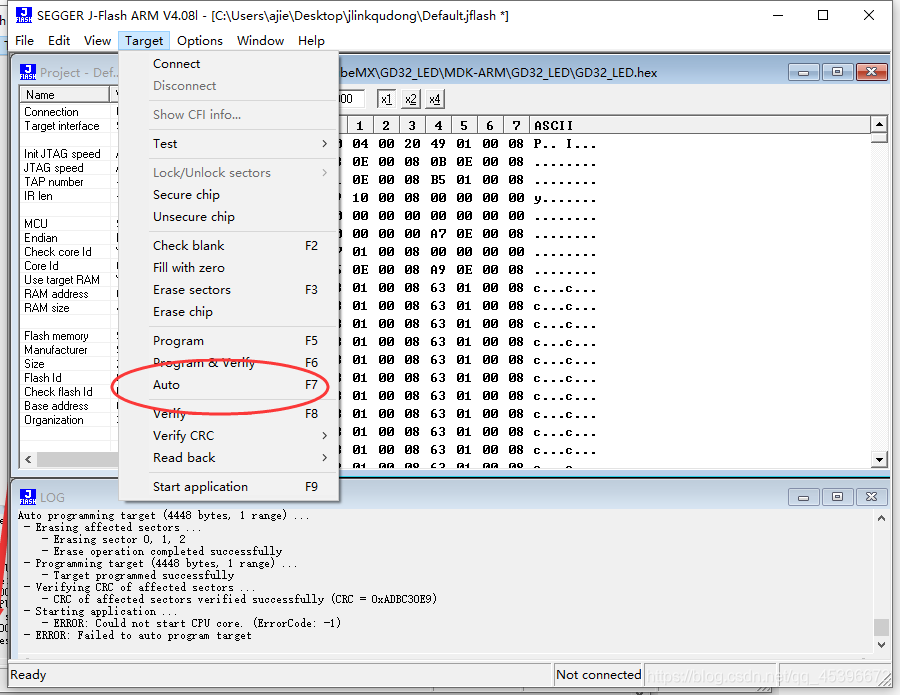Viewport: 900px width, 695px height.
Task: Select Verify F8 entry
Action: pyautogui.click(x=228, y=414)
